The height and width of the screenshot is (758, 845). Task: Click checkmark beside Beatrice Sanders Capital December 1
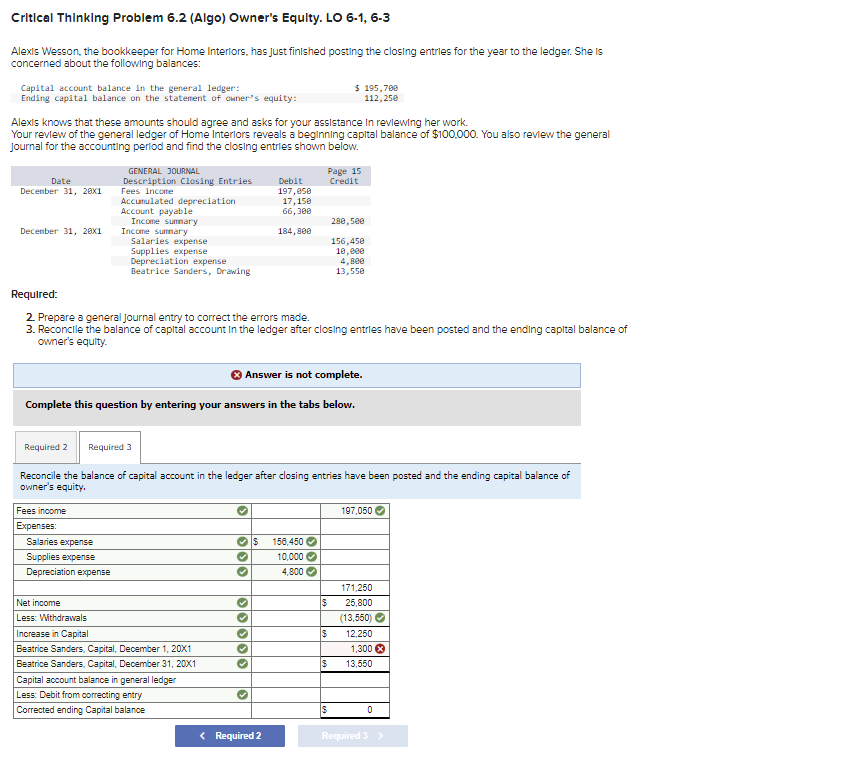point(241,646)
